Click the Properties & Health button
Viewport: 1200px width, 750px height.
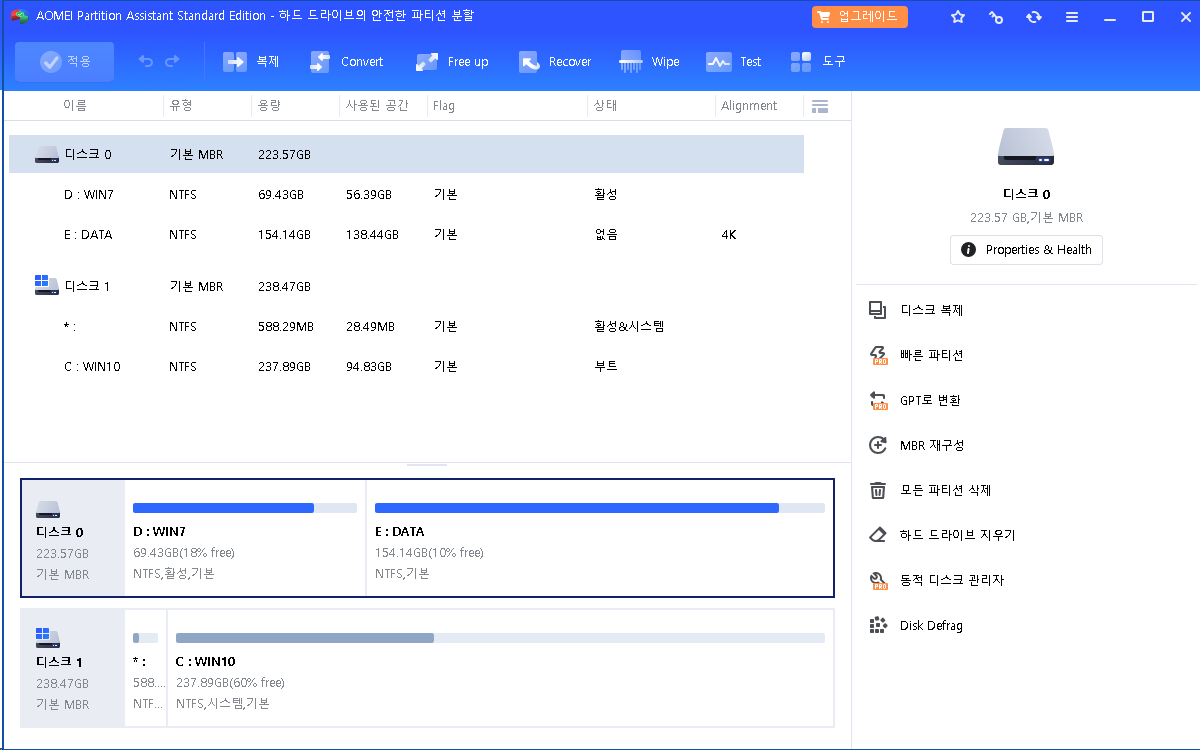1026,250
